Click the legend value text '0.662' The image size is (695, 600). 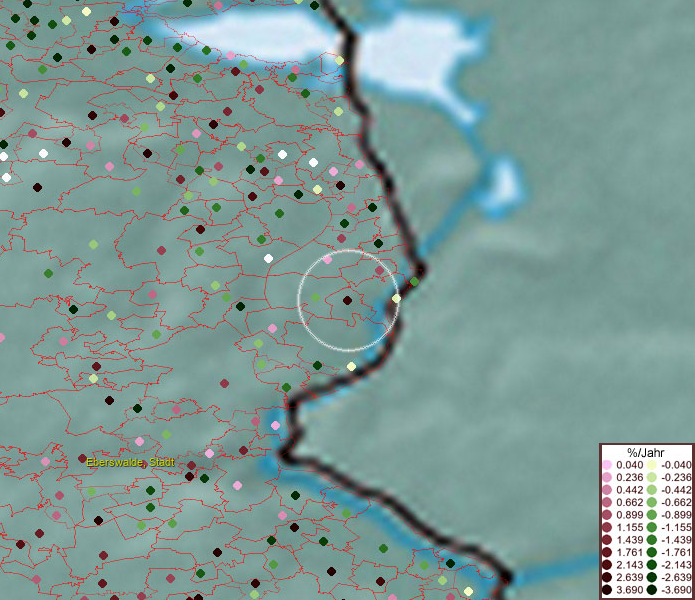[x=629, y=502]
